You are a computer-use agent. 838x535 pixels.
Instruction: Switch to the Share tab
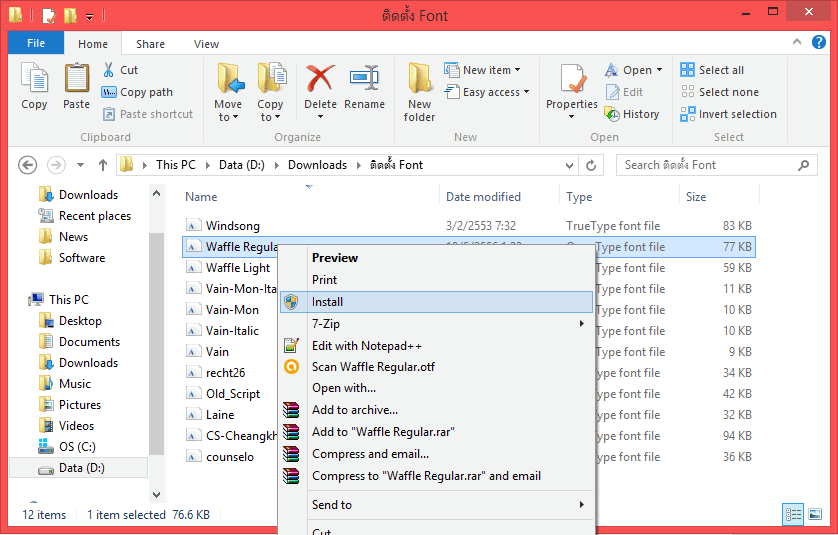(x=150, y=44)
